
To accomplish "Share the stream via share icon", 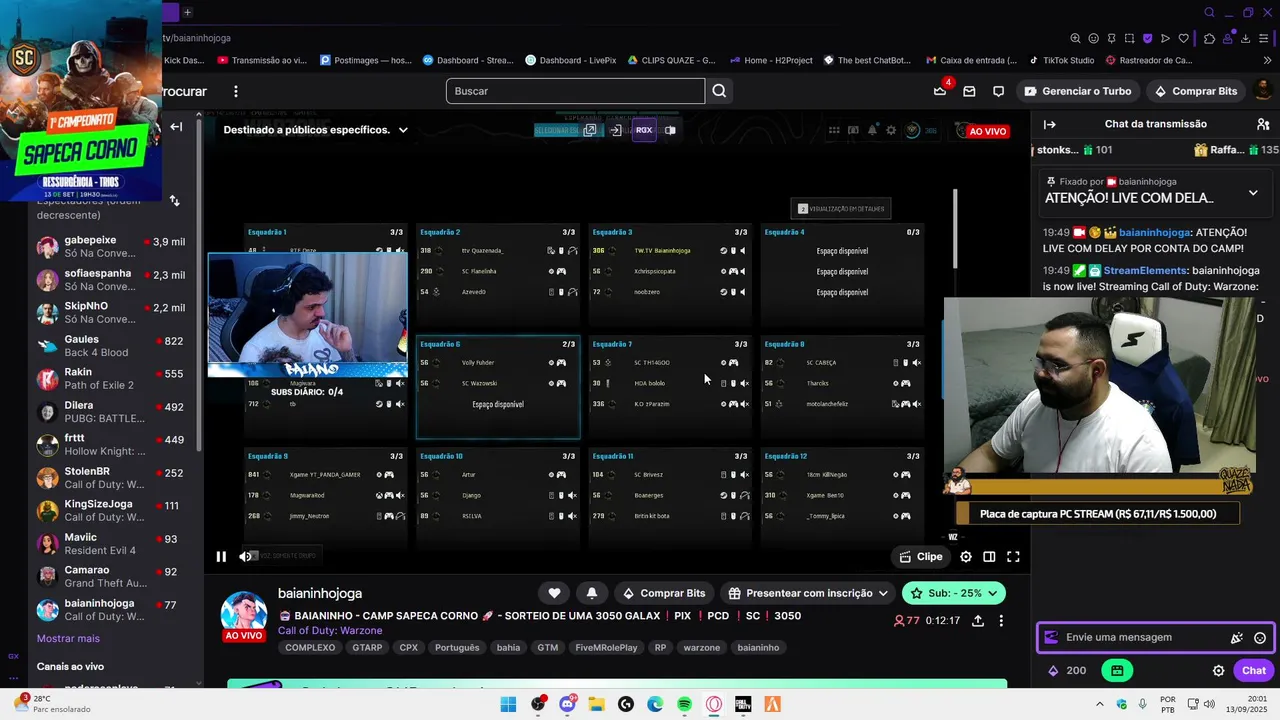I will 978,620.
